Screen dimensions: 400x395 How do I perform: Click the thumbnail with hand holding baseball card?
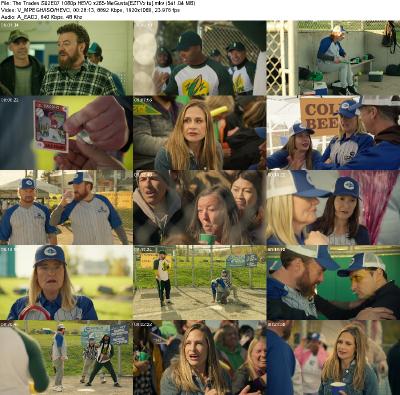pyautogui.click(x=66, y=133)
